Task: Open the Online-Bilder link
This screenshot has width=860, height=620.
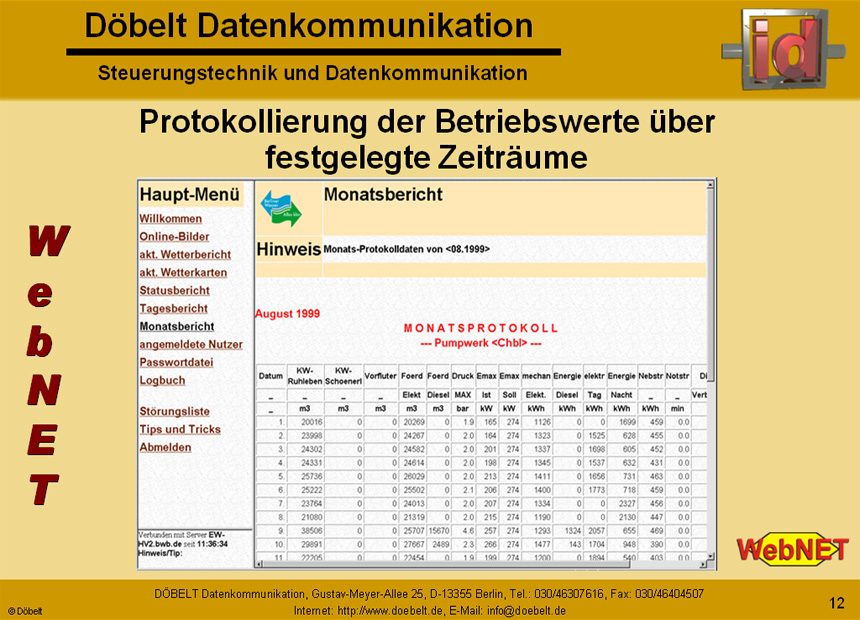Action: [x=174, y=236]
